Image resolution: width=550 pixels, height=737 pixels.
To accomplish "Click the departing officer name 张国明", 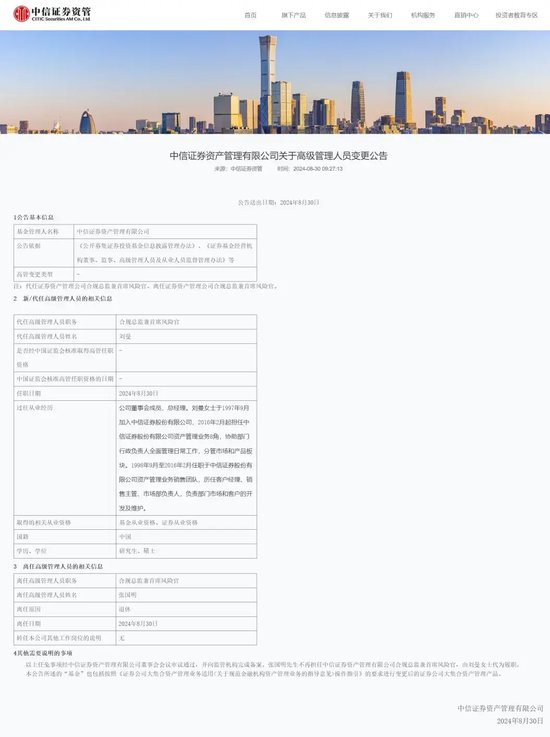I will pyautogui.click(x=187, y=595).
